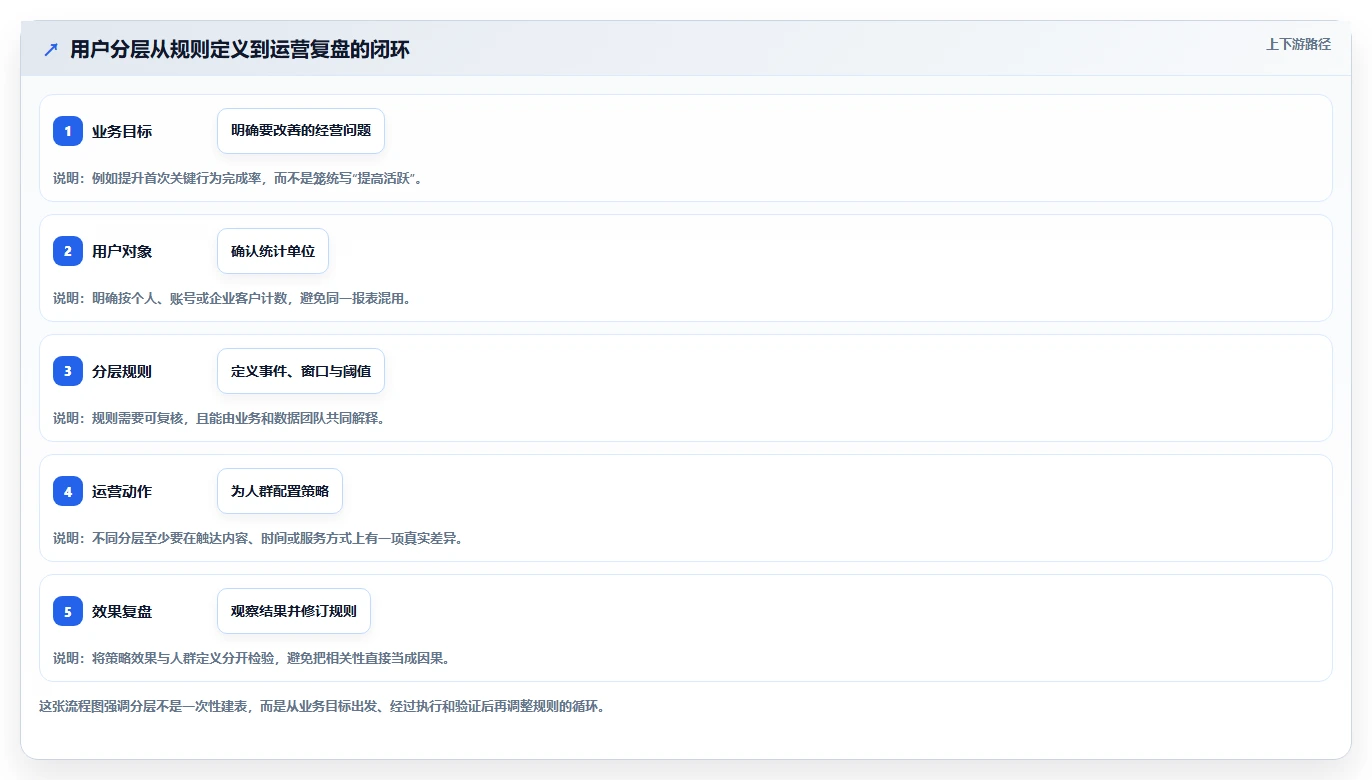Click the 上下游路径 label in header
1372x780 pixels.
[1298, 44]
